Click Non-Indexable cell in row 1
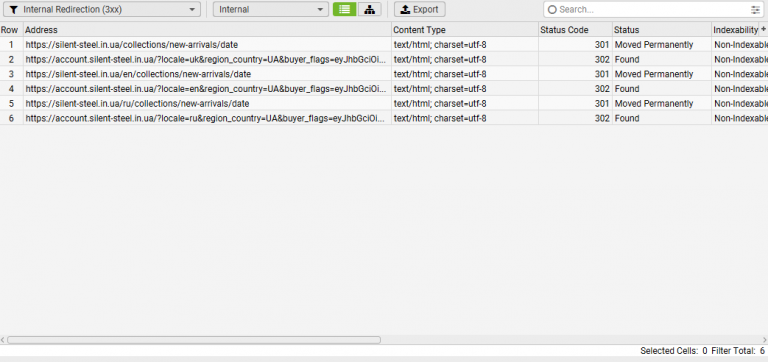This screenshot has width=768, height=362. [740, 45]
